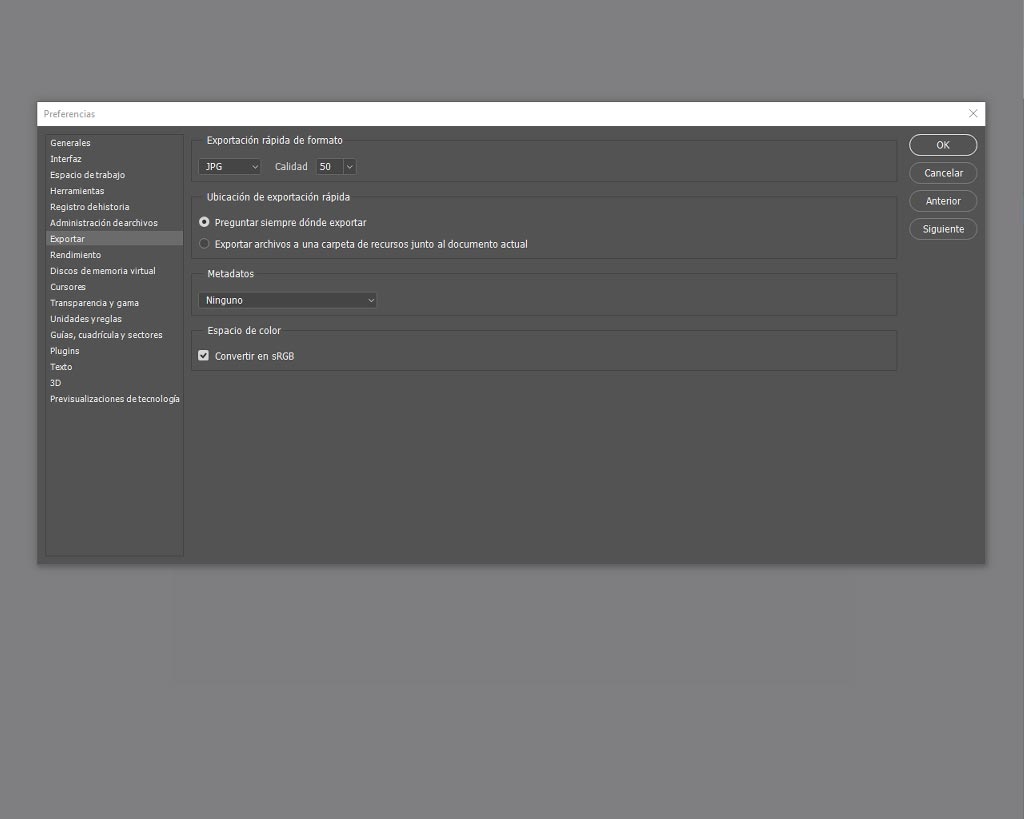Select the Exportar category

[x=114, y=238]
